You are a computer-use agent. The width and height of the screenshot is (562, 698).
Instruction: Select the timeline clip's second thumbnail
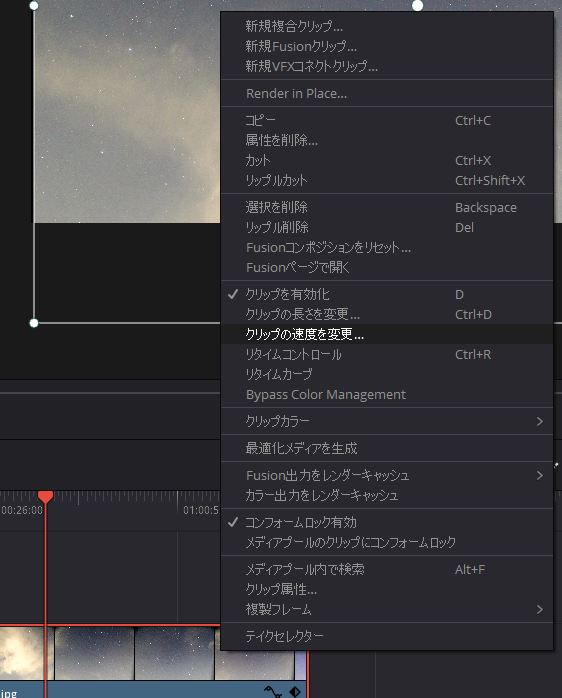[x=94, y=653]
